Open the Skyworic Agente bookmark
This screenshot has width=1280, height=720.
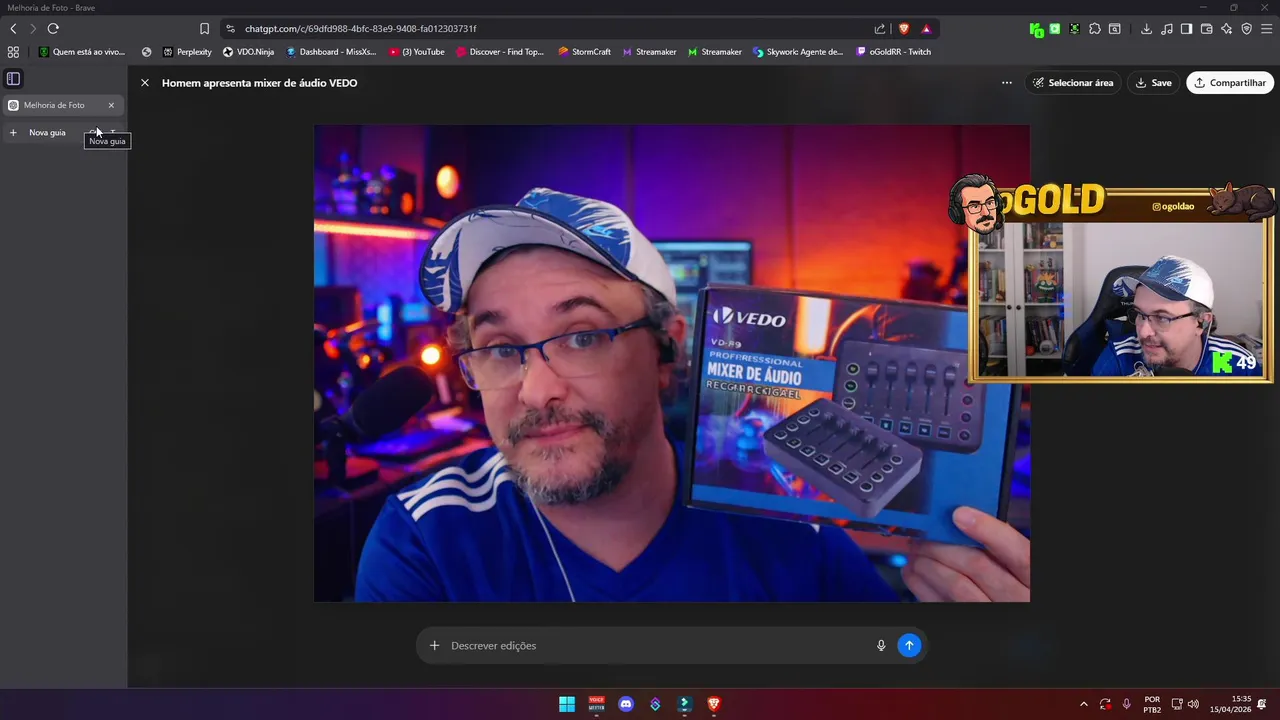click(798, 52)
